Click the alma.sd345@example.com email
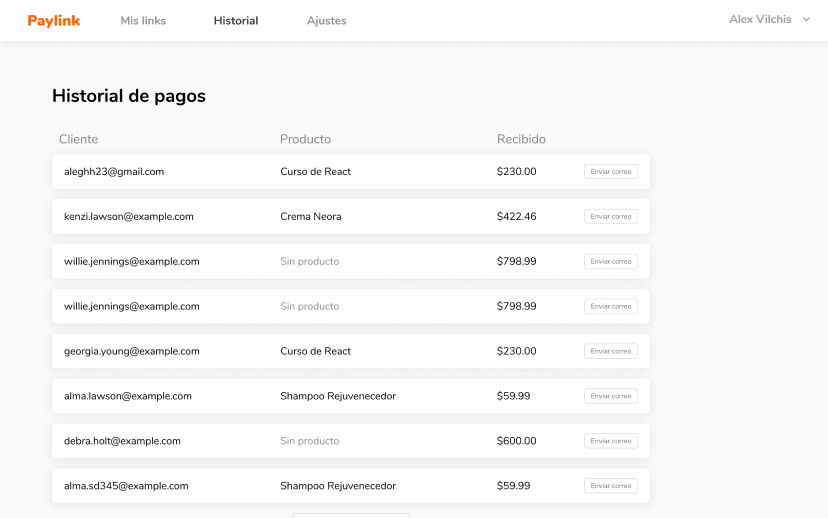Screen dimensions: 828x518 (x=126, y=486)
